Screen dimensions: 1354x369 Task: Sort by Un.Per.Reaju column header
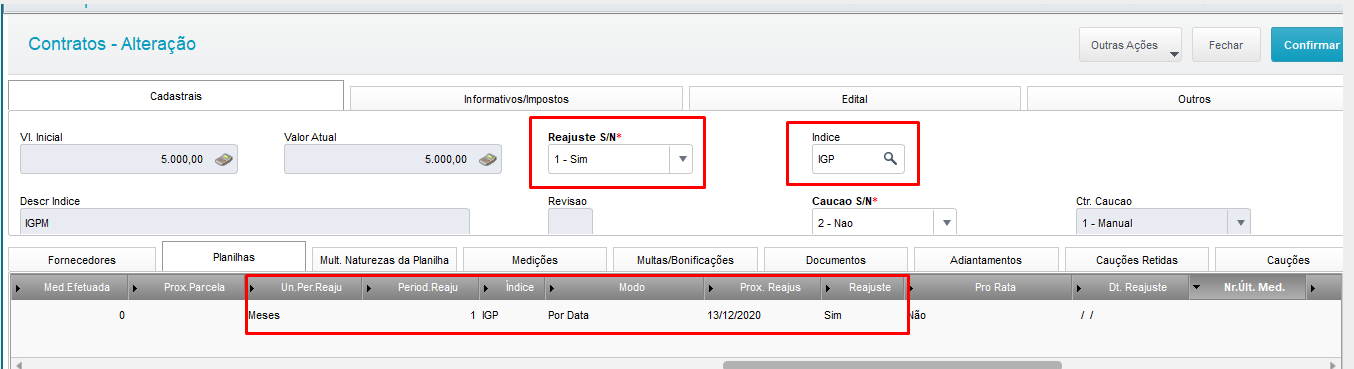(x=305, y=287)
